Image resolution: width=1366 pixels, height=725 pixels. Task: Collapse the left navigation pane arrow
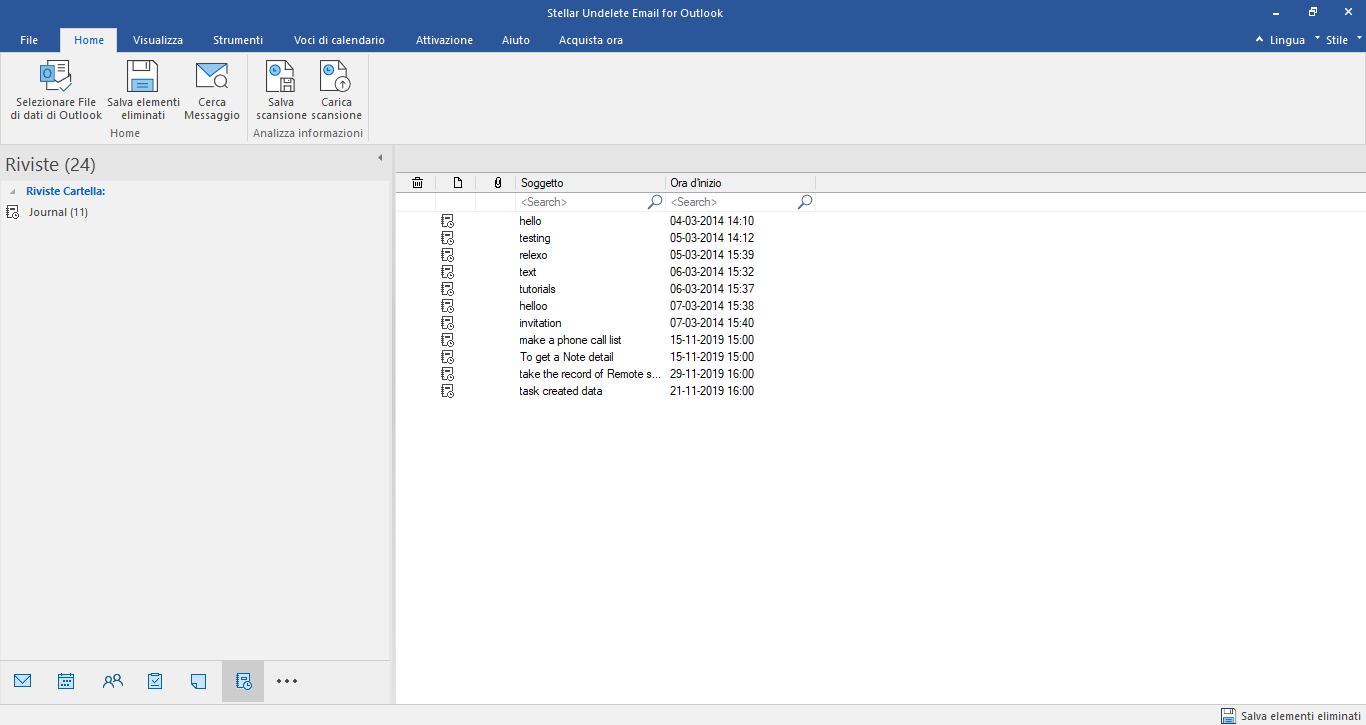[x=380, y=158]
